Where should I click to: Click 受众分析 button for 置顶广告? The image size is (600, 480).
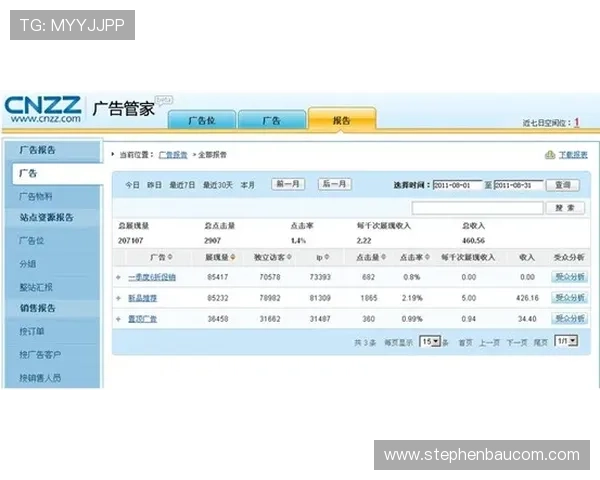(569, 318)
